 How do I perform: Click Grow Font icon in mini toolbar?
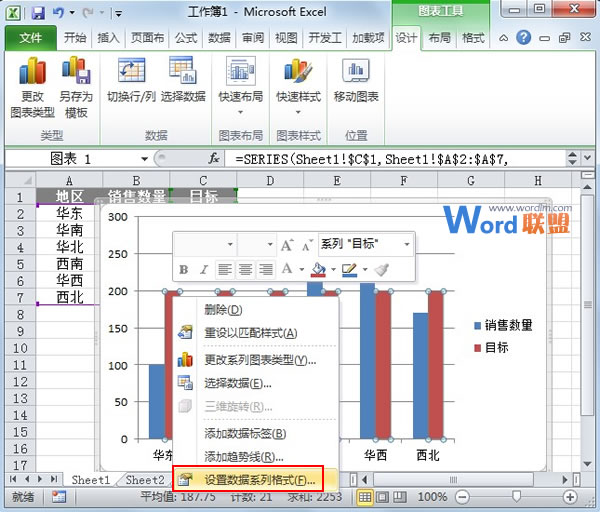[287, 245]
